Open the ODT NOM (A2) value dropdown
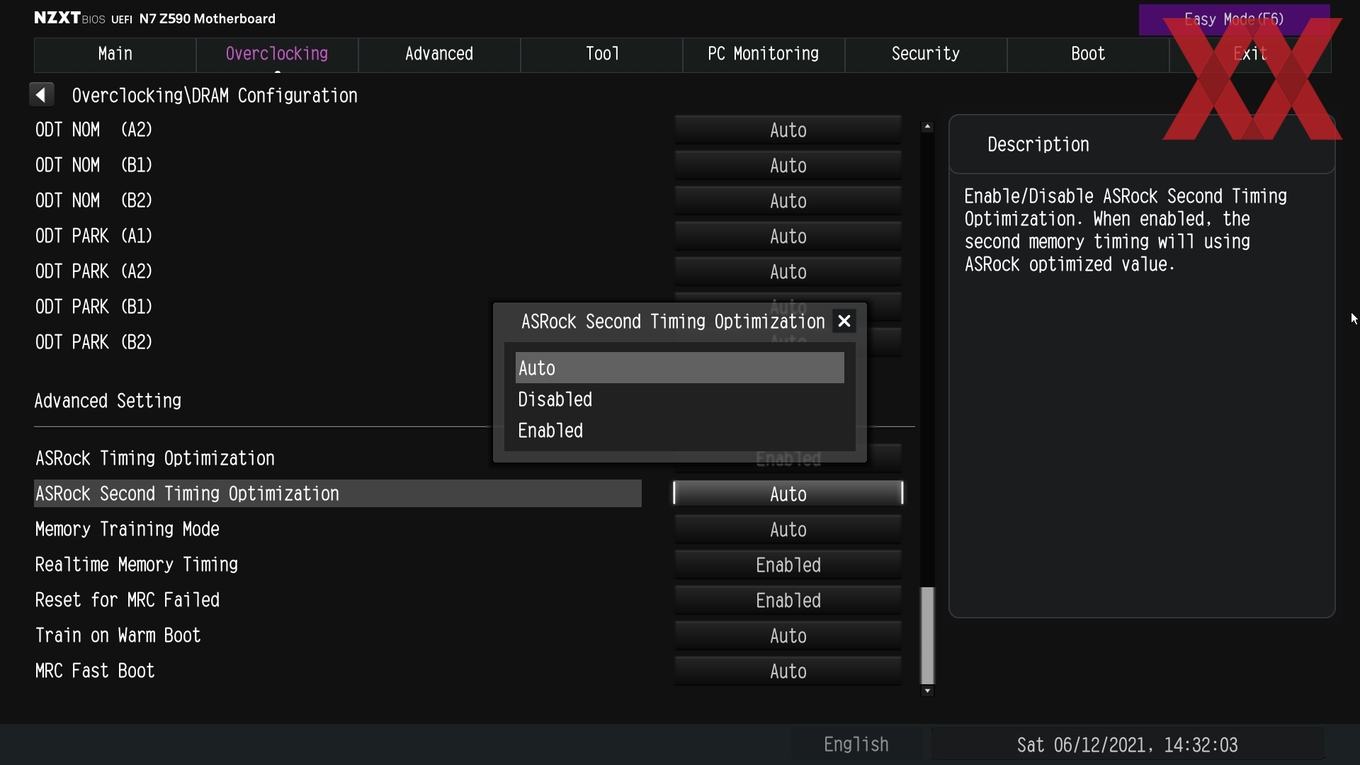The height and width of the screenshot is (765, 1360). [x=788, y=130]
